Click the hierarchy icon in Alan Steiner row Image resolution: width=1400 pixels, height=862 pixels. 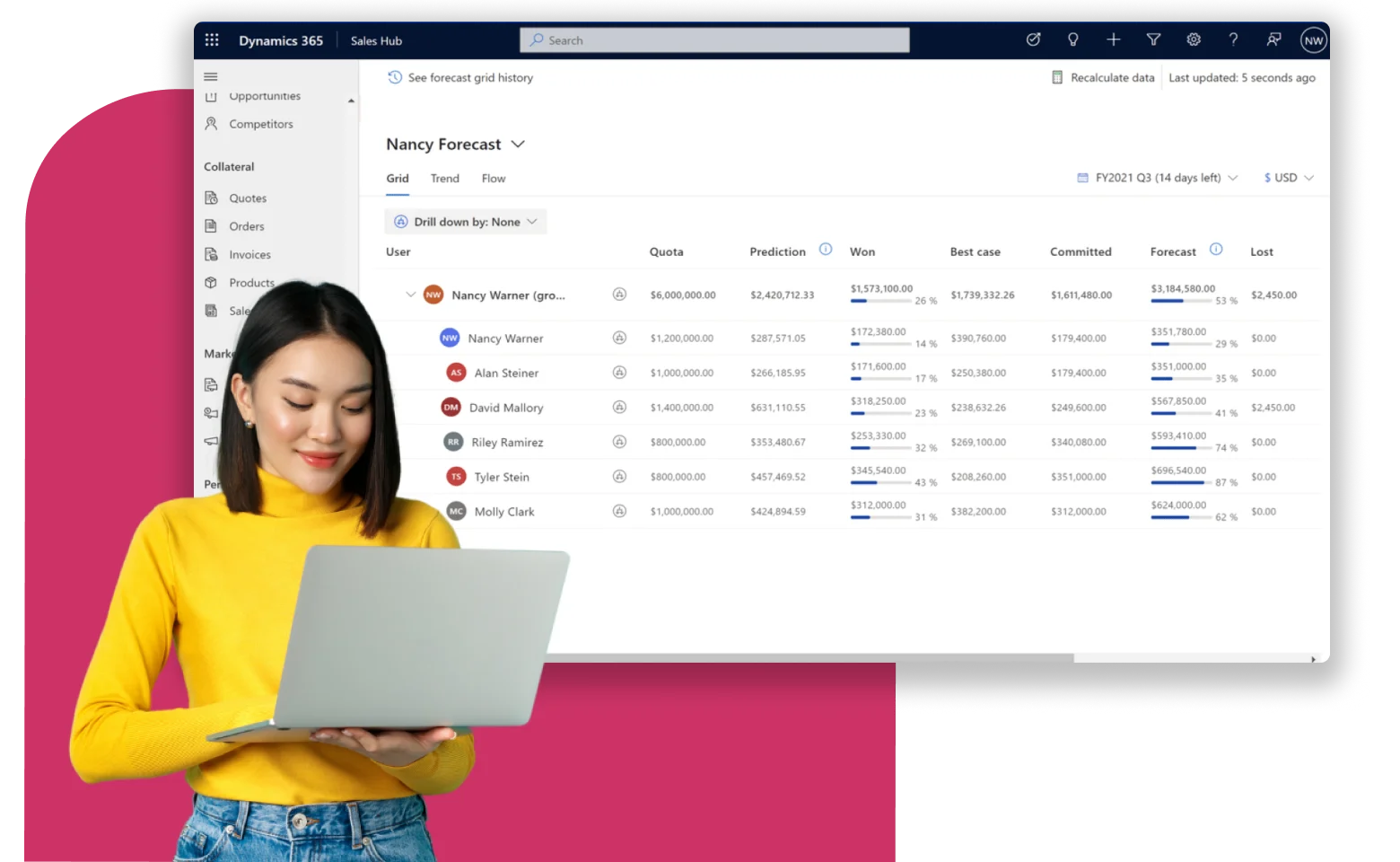619,372
